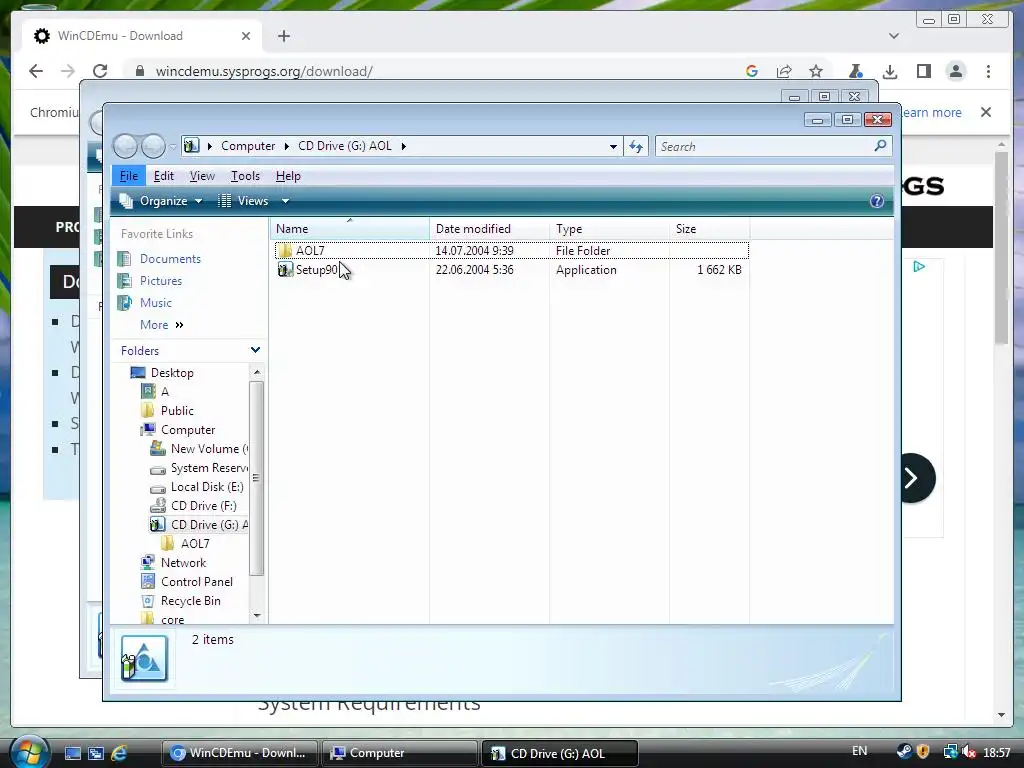Select Computer in folder tree
This screenshot has width=1024, height=768.
point(187,430)
